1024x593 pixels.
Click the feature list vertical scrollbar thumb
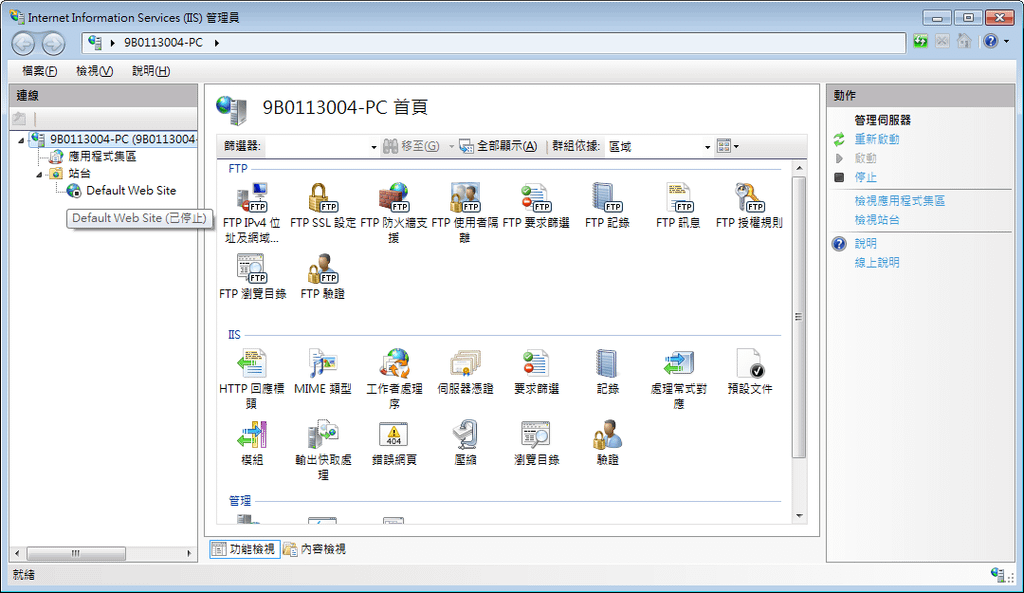[x=799, y=317]
